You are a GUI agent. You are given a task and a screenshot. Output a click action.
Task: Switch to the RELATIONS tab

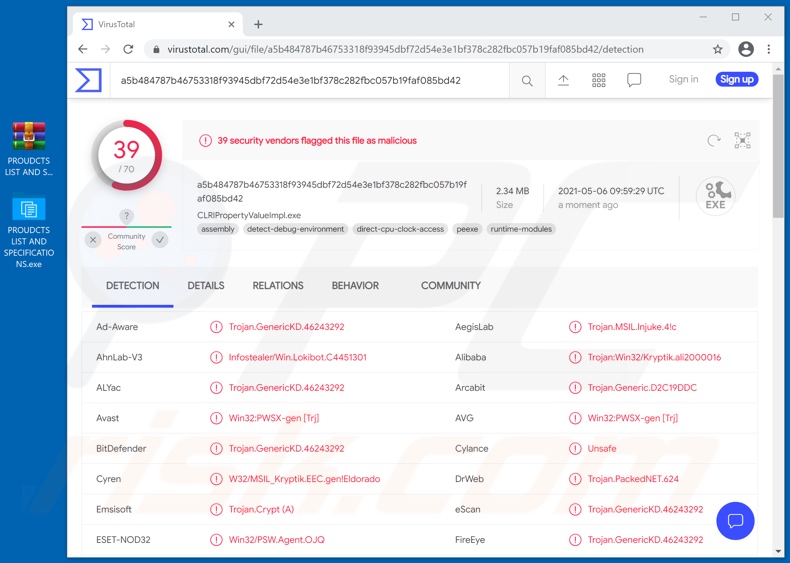pos(278,286)
